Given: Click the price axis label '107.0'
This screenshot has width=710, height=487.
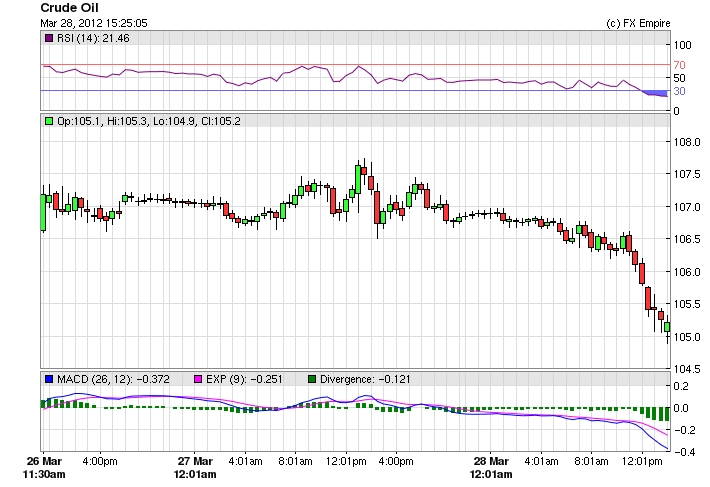Looking at the screenshot, I should pyautogui.click(x=687, y=207).
